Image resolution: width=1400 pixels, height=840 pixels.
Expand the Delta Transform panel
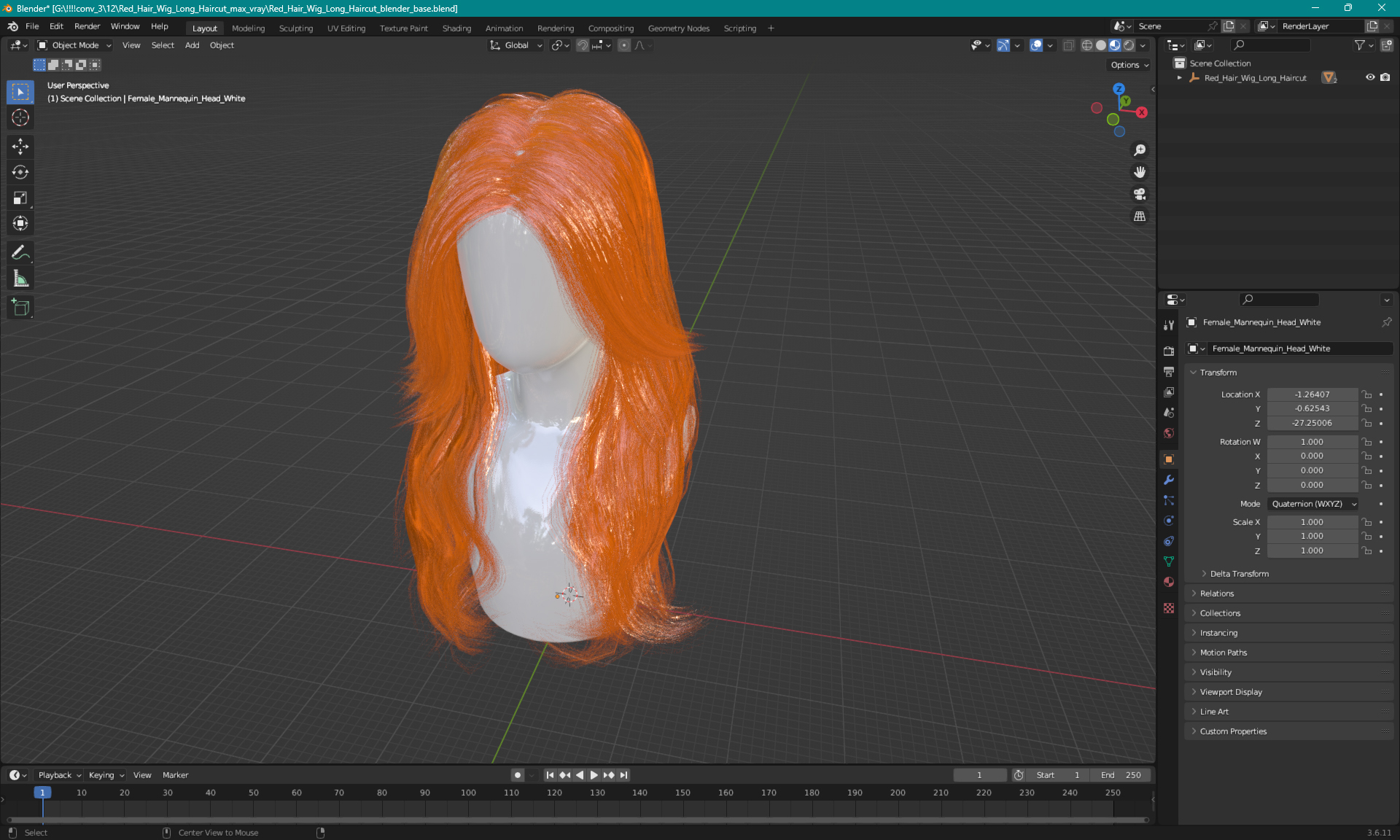click(1239, 574)
